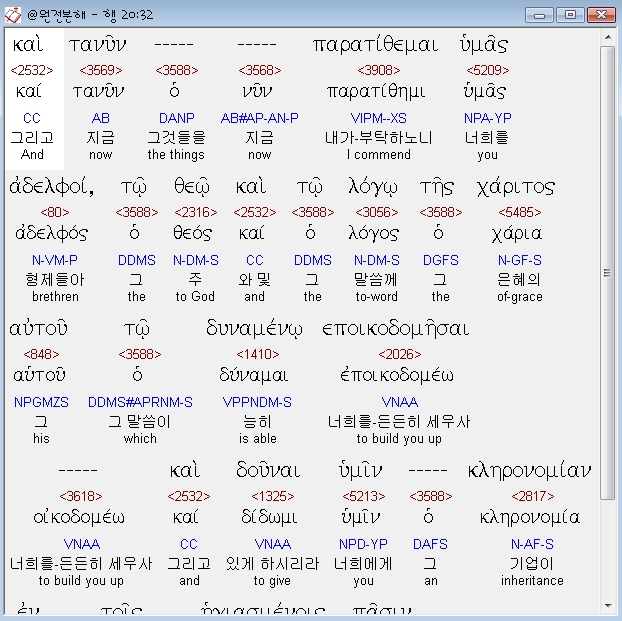The height and width of the screenshot is (621, 622).
Task: Close the window
Action: (601, 15)
